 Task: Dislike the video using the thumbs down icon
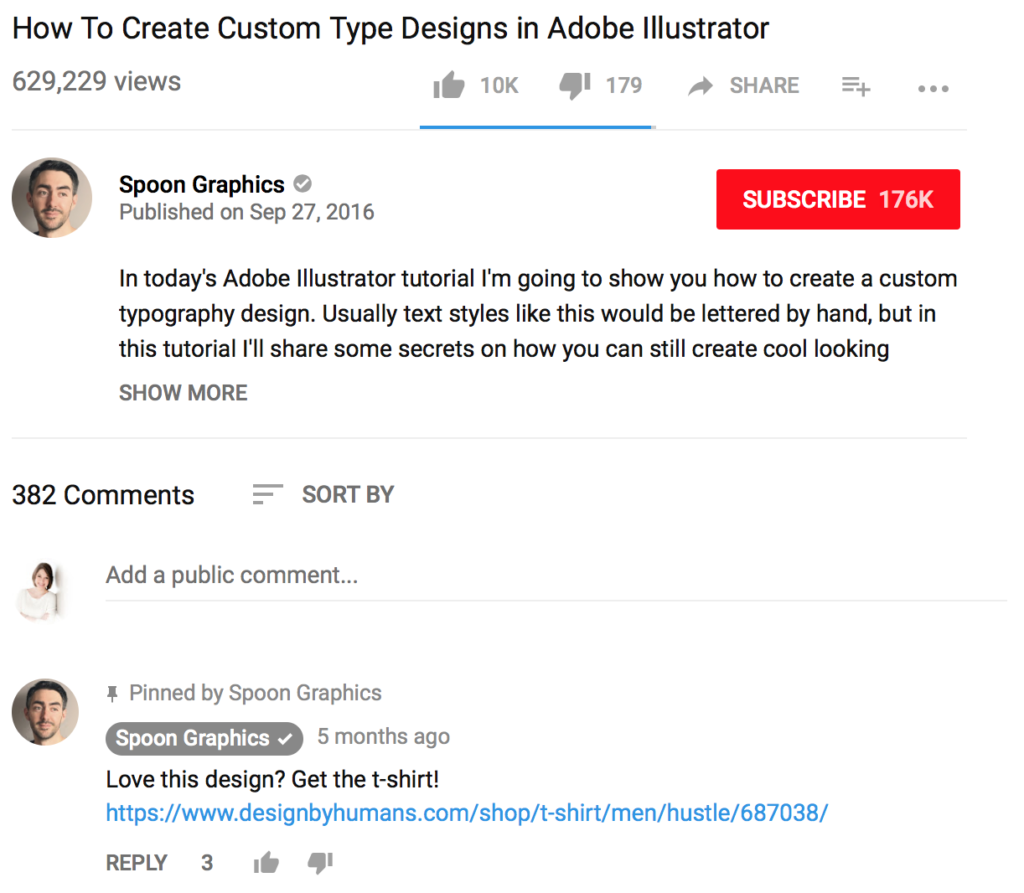pos(574,85)
